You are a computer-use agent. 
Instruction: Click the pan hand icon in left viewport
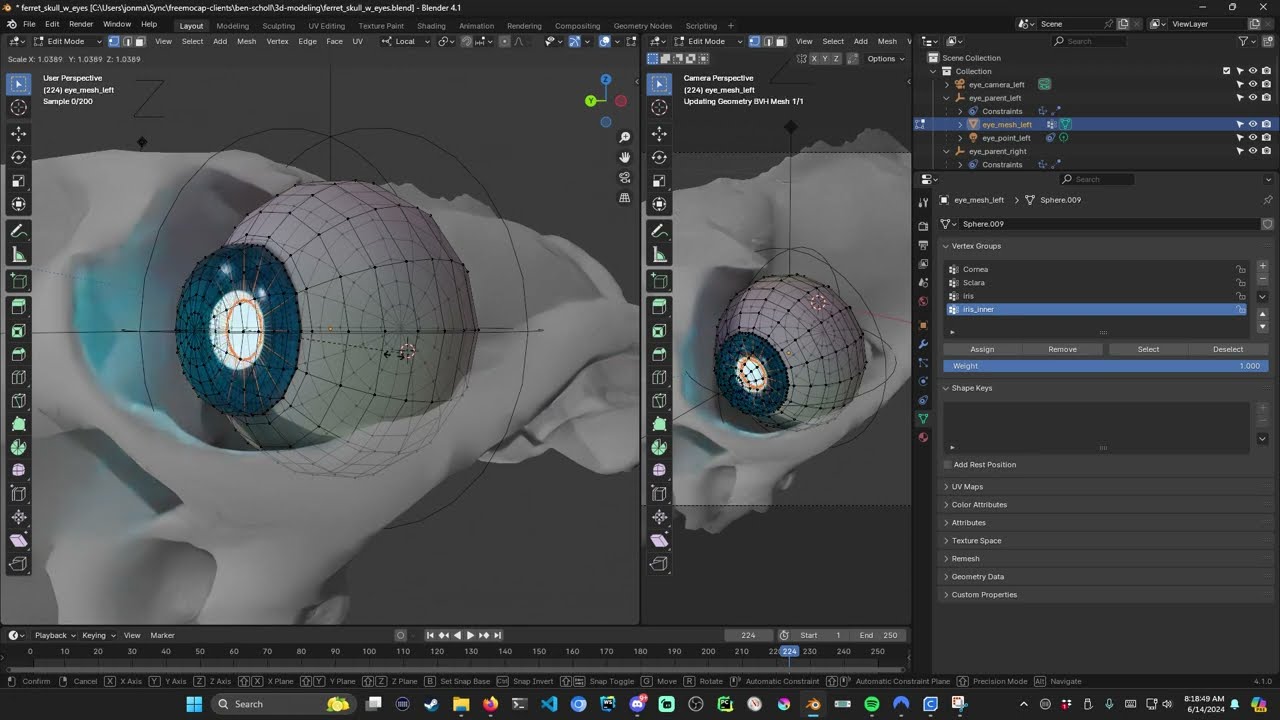625,157
